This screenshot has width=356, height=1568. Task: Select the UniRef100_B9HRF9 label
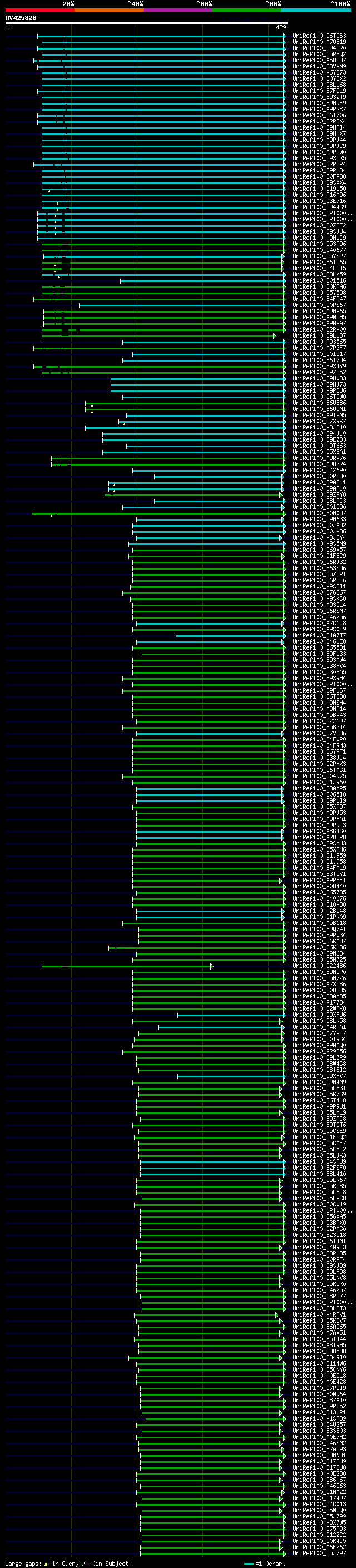319,103
